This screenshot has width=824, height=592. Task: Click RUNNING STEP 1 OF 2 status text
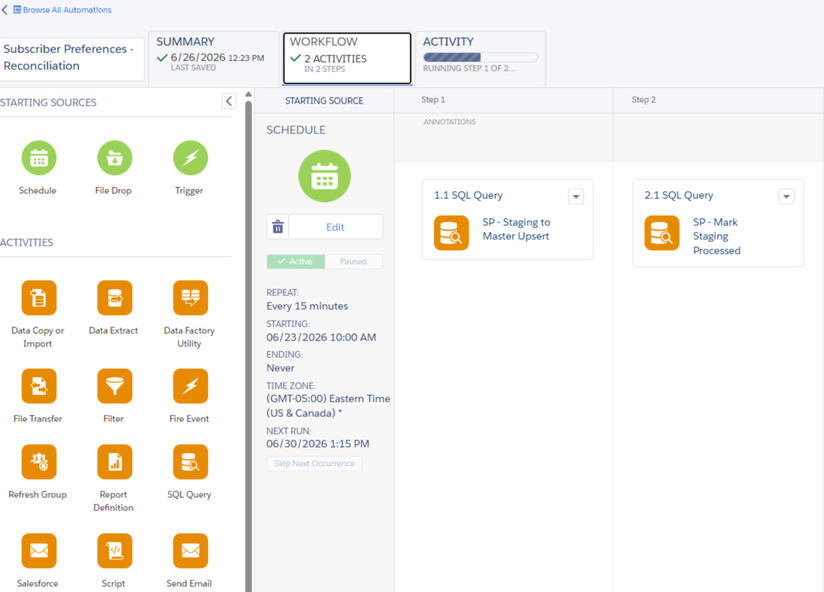[x=469, y=68]
